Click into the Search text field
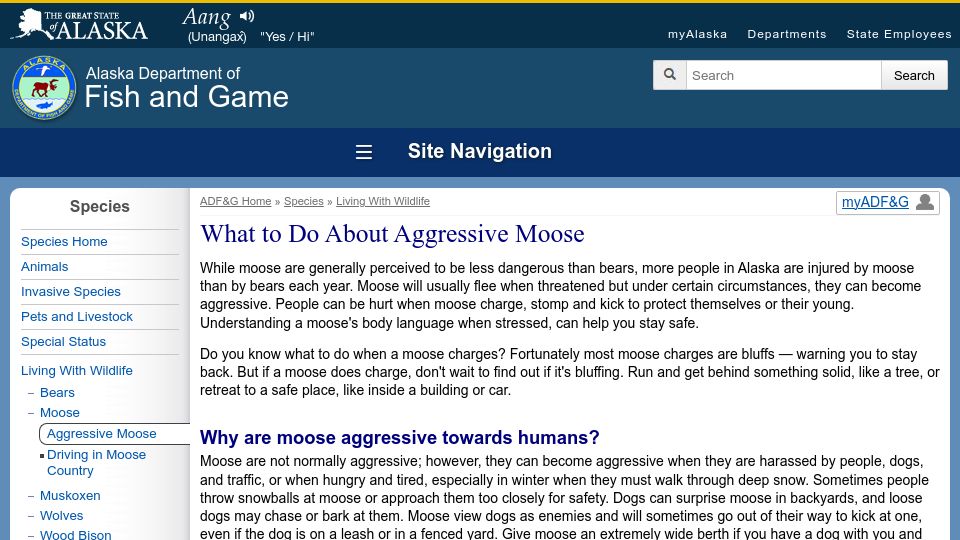Screen dimensions: 960x540 coord(784,75)
